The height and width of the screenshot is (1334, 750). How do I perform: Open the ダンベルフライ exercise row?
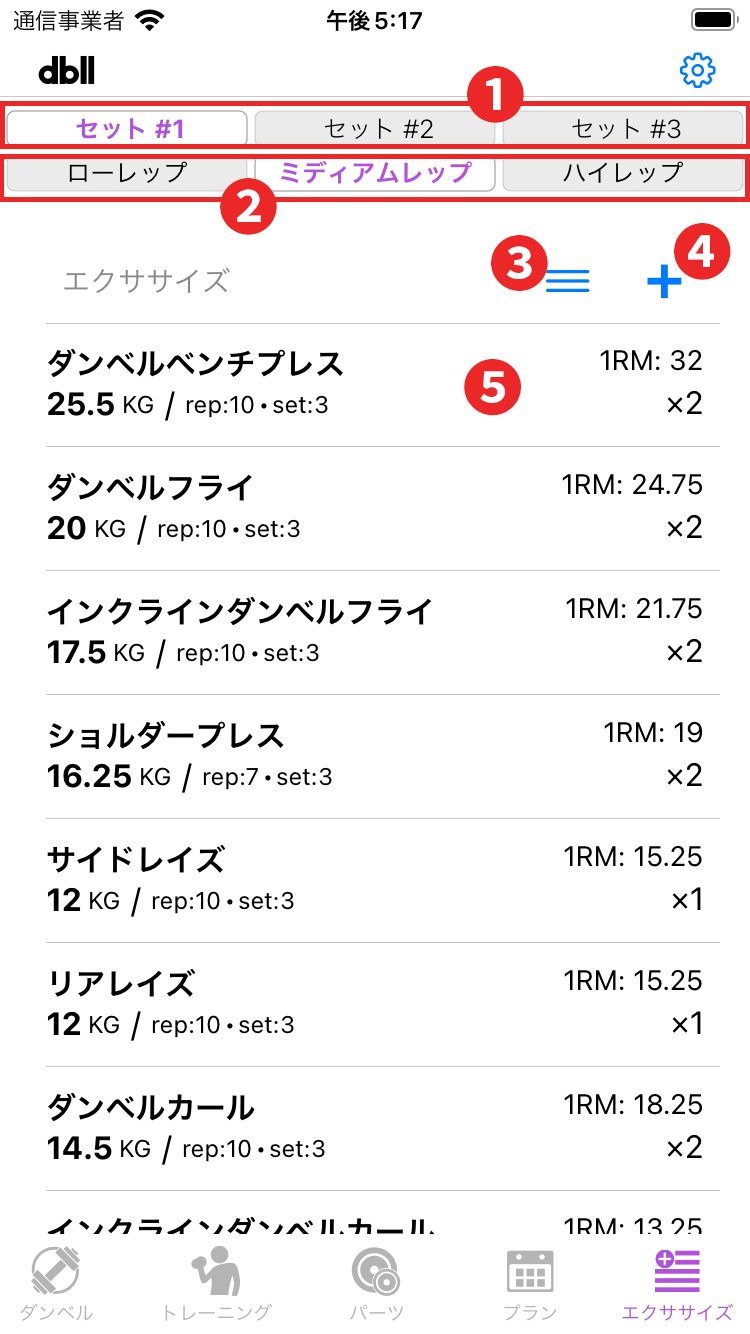click(x=375, y=509)
